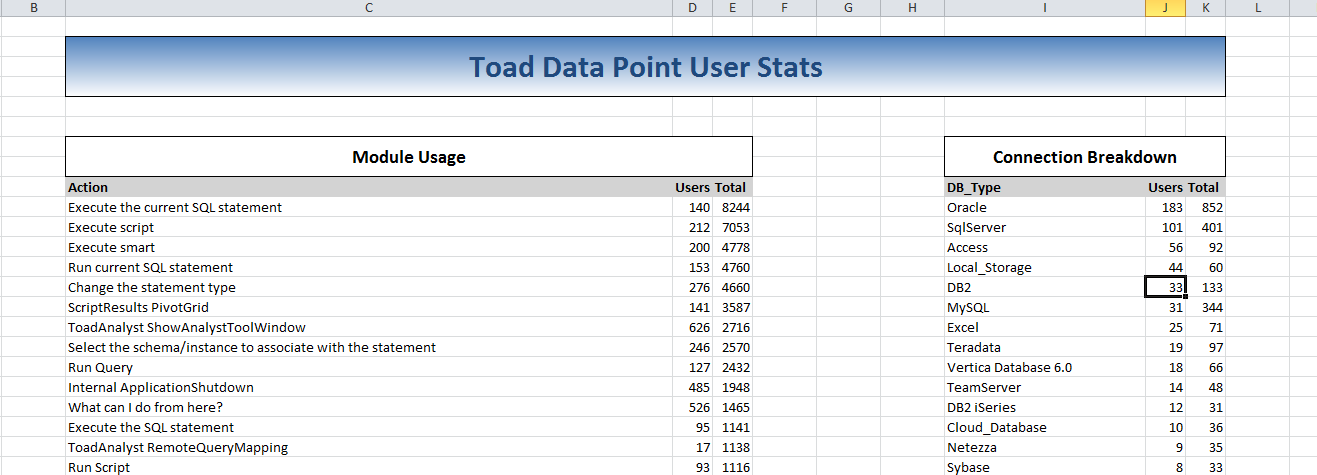This screenshot has width=1317, height=475.
Task: Click the Connection Breakdown section header
Action: [1084, 157]
